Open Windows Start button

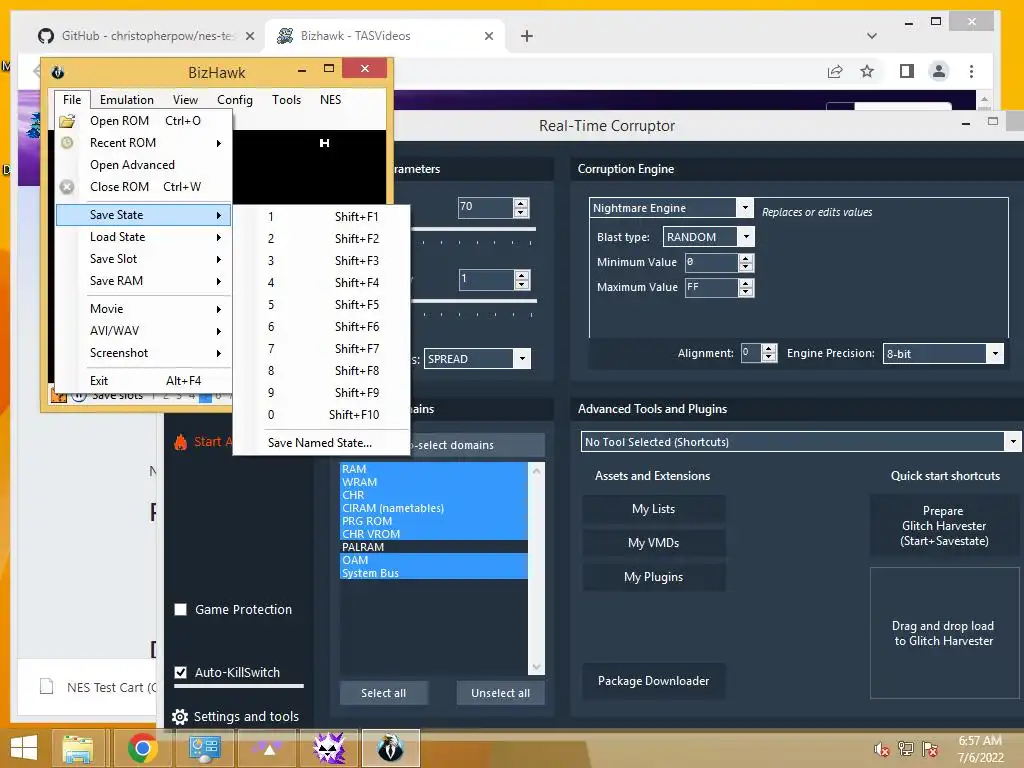coord(24,748)
